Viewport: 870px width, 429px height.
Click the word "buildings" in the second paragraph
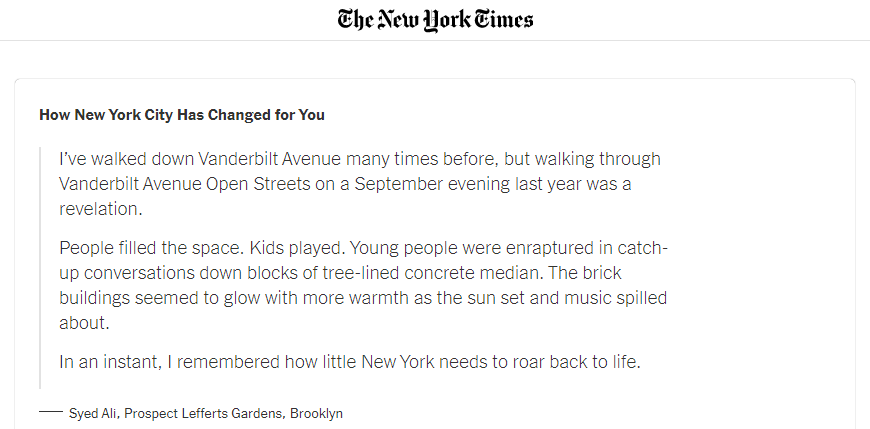click(98, 297)
